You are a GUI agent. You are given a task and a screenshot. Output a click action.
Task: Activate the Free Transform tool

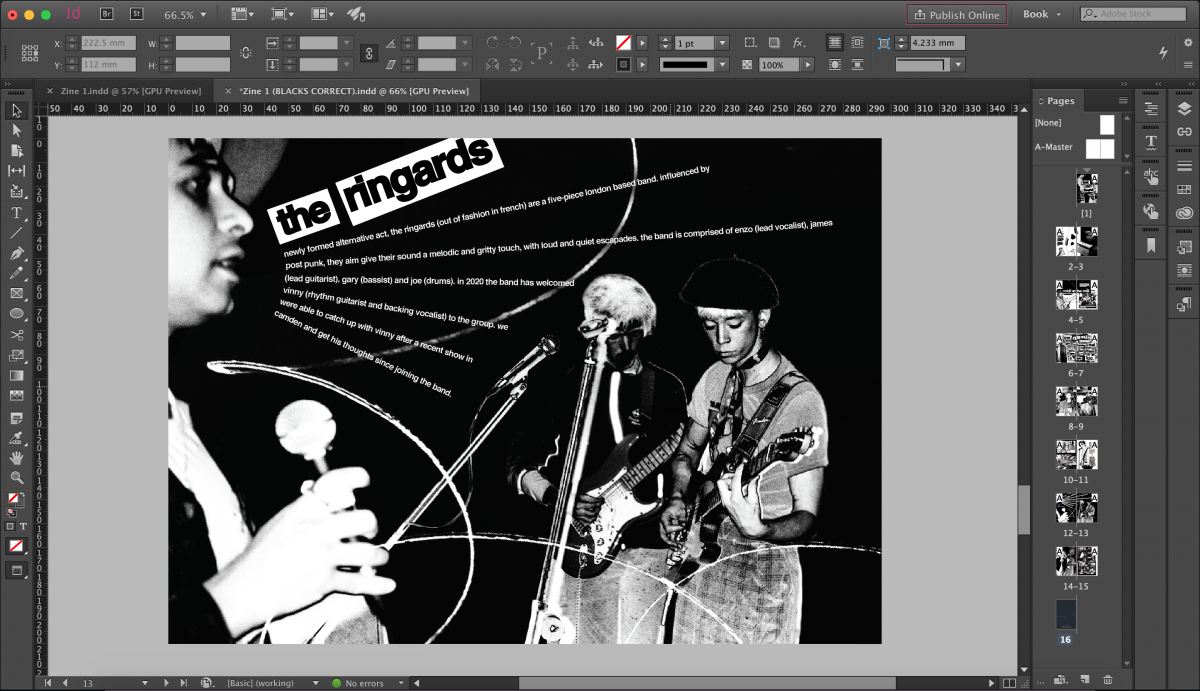pos(17,355)
